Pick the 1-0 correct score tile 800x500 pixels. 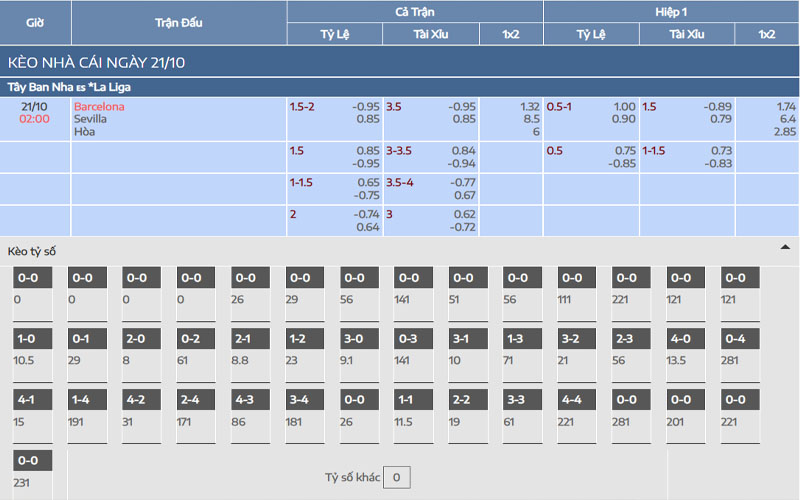point(29,339)
